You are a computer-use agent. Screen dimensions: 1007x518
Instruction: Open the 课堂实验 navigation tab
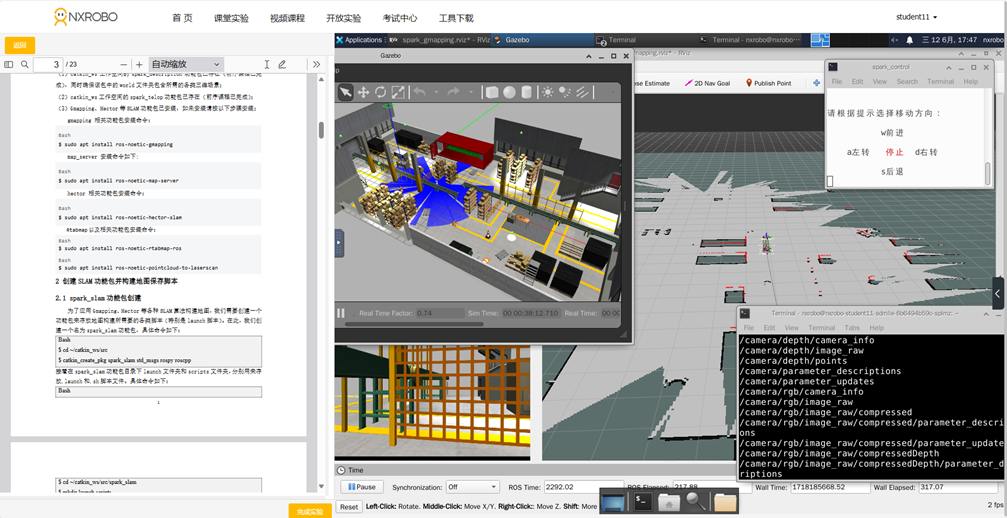coord(231,18)
